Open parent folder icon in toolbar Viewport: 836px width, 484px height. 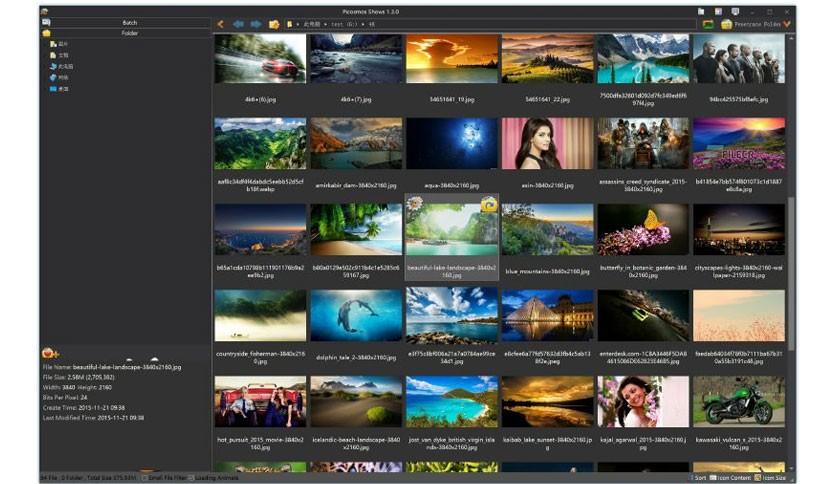tap(274, 24)
